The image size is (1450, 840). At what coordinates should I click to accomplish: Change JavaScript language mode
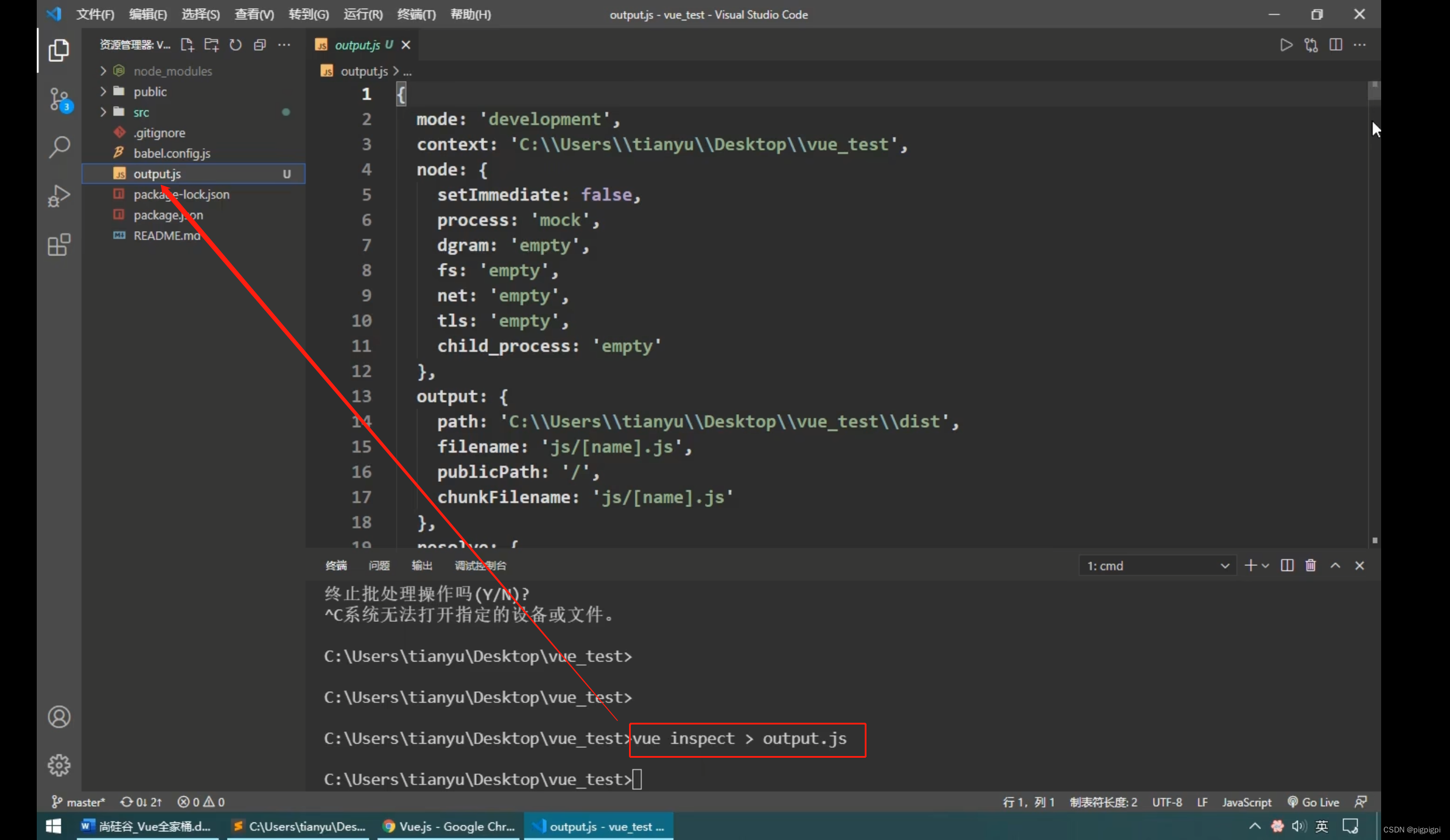point(1246,802)
